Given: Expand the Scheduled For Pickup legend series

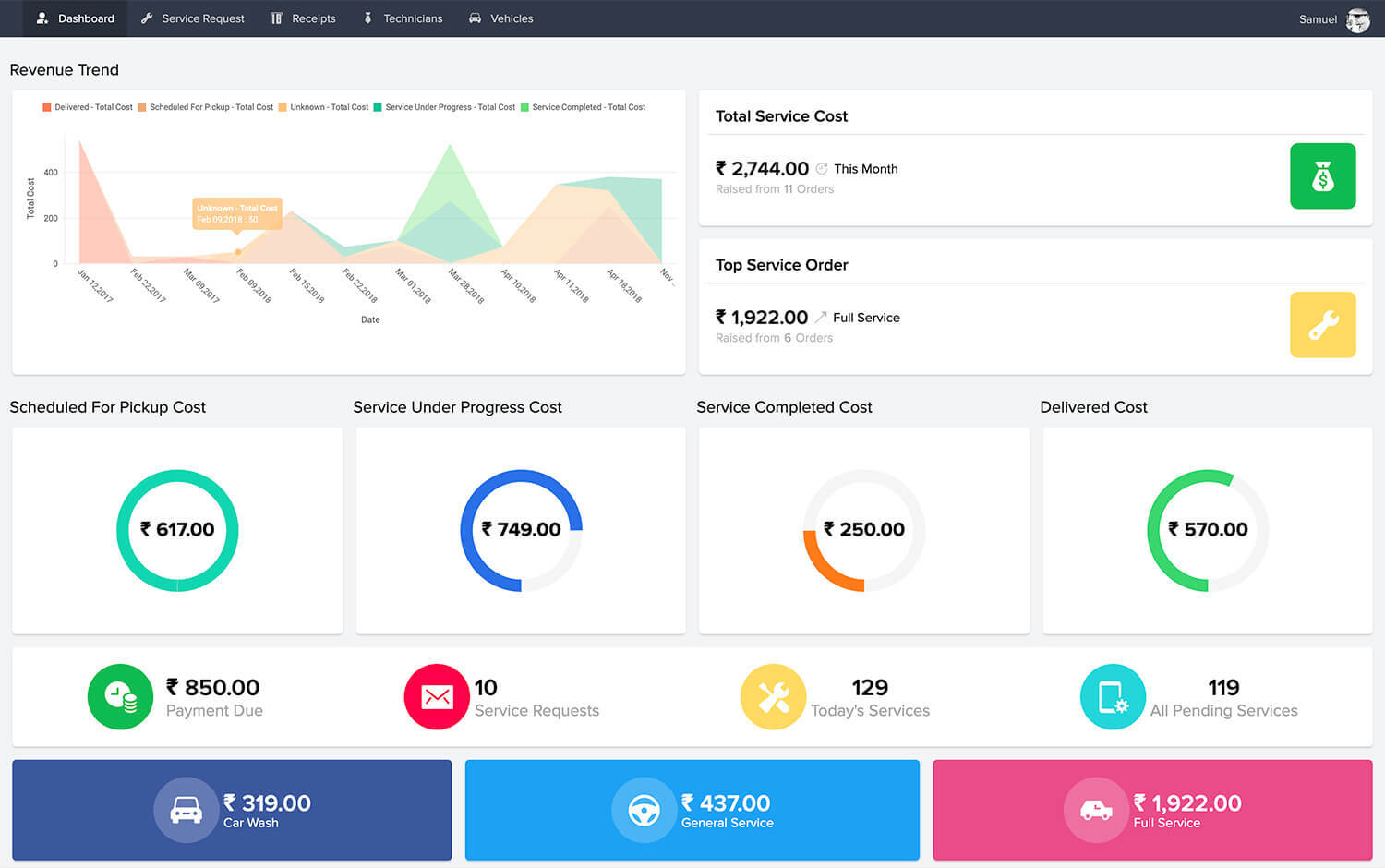Looking at the screenshot, I should coord(205,107).
